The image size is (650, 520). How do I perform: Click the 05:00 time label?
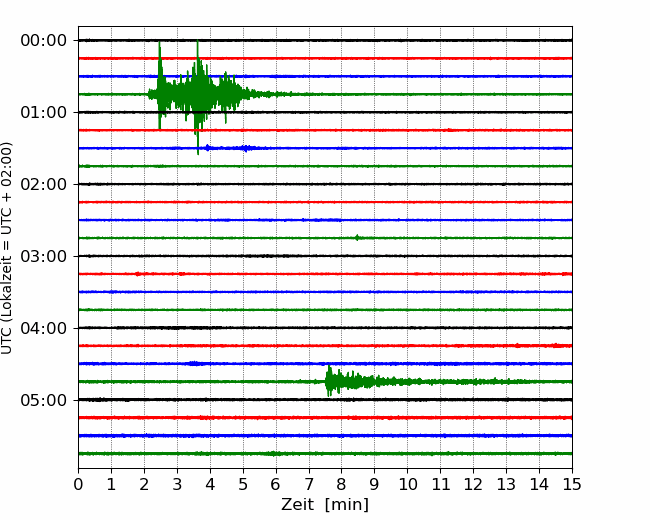[x=44, y=400]
